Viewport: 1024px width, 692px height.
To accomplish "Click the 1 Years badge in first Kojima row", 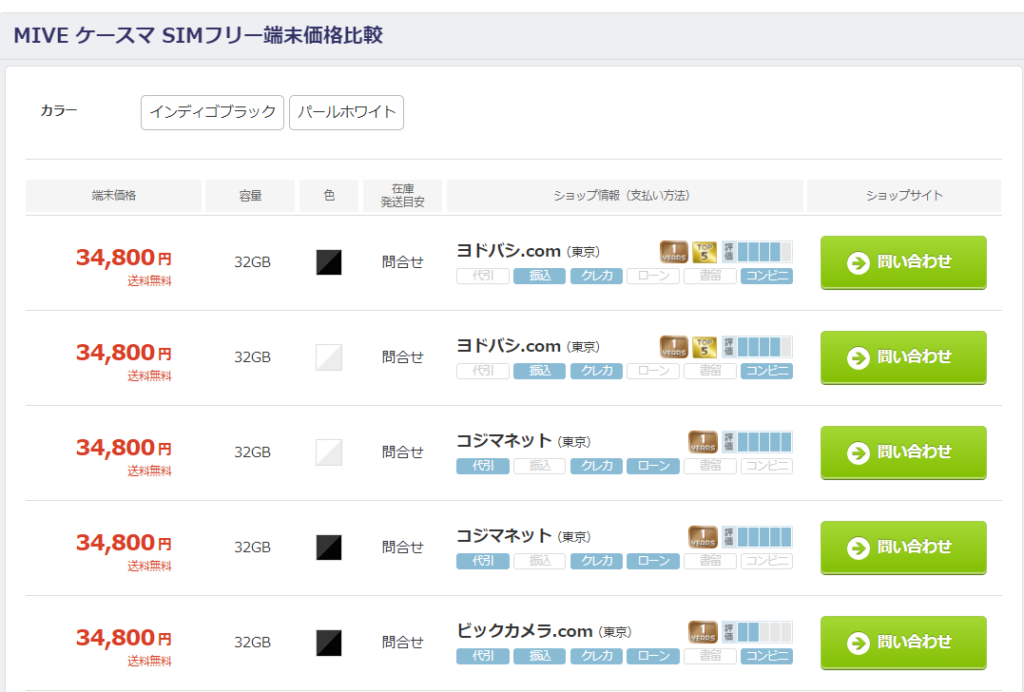I will pos(703,442).
